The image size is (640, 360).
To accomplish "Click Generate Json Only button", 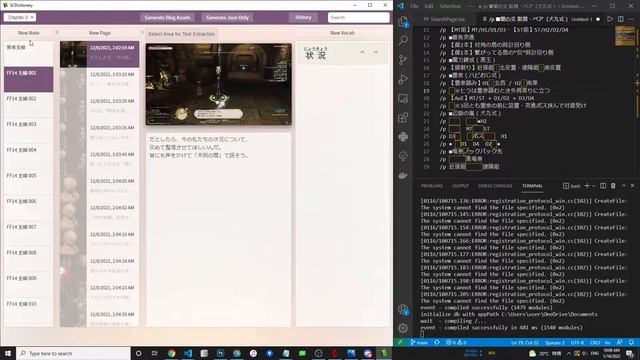I will (x=227, y=18).
